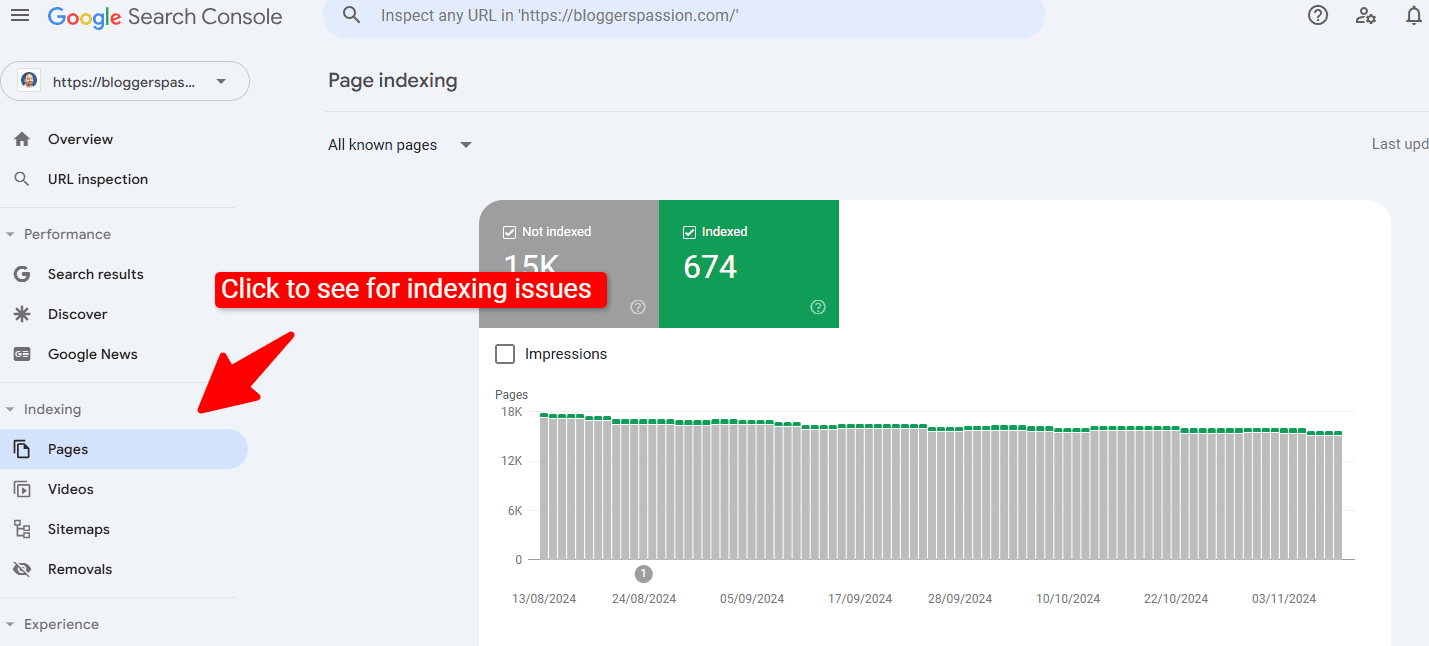
Task: Go to Search results report
Action: pyautogui.click(x=95, y=274)
